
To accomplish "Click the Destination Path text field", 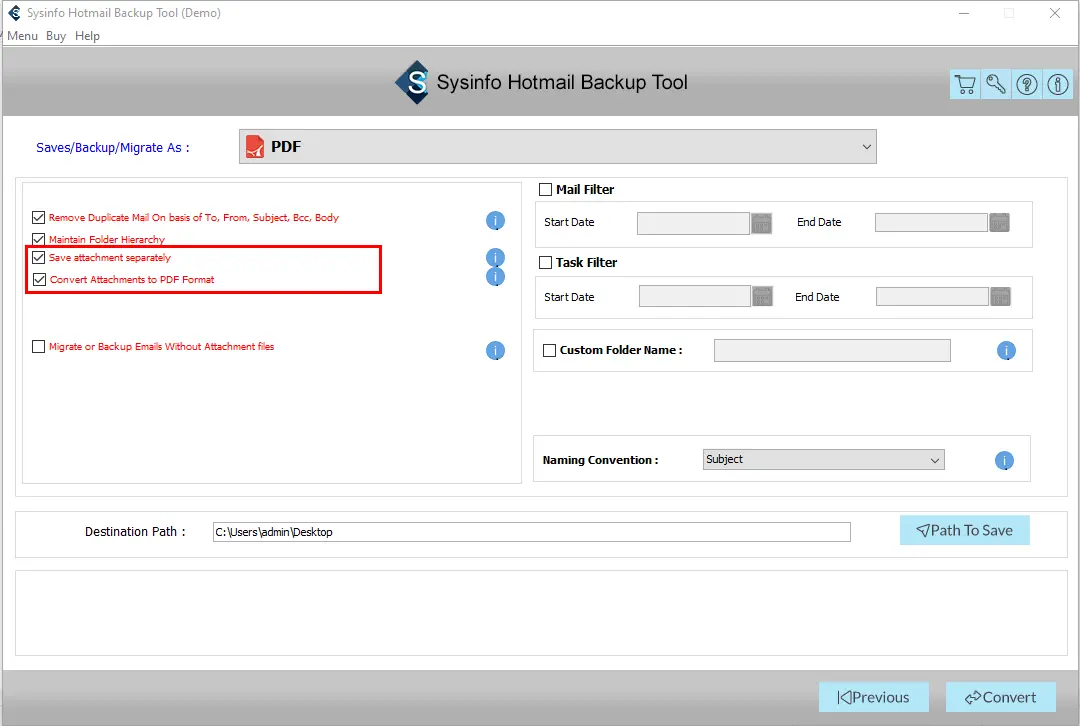I will point(531,532).
